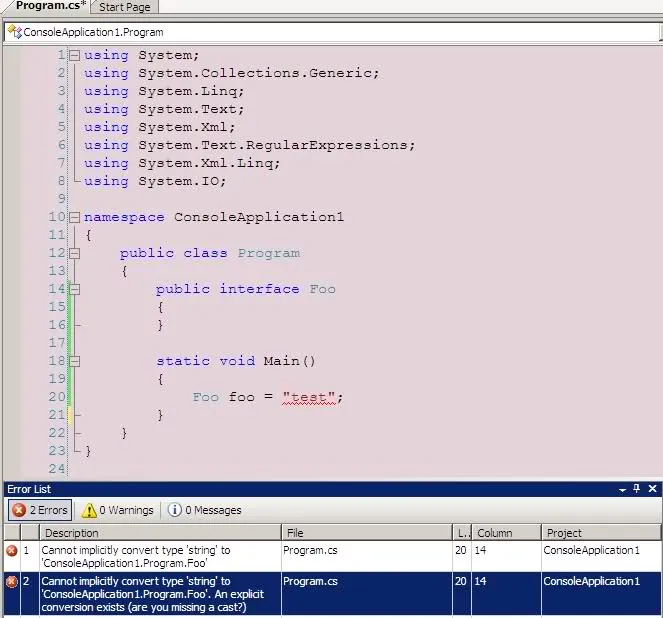The image size is (663, 618).
Task: Click 'System.Collections.Generic' on line 2
Action: [255, 73]
